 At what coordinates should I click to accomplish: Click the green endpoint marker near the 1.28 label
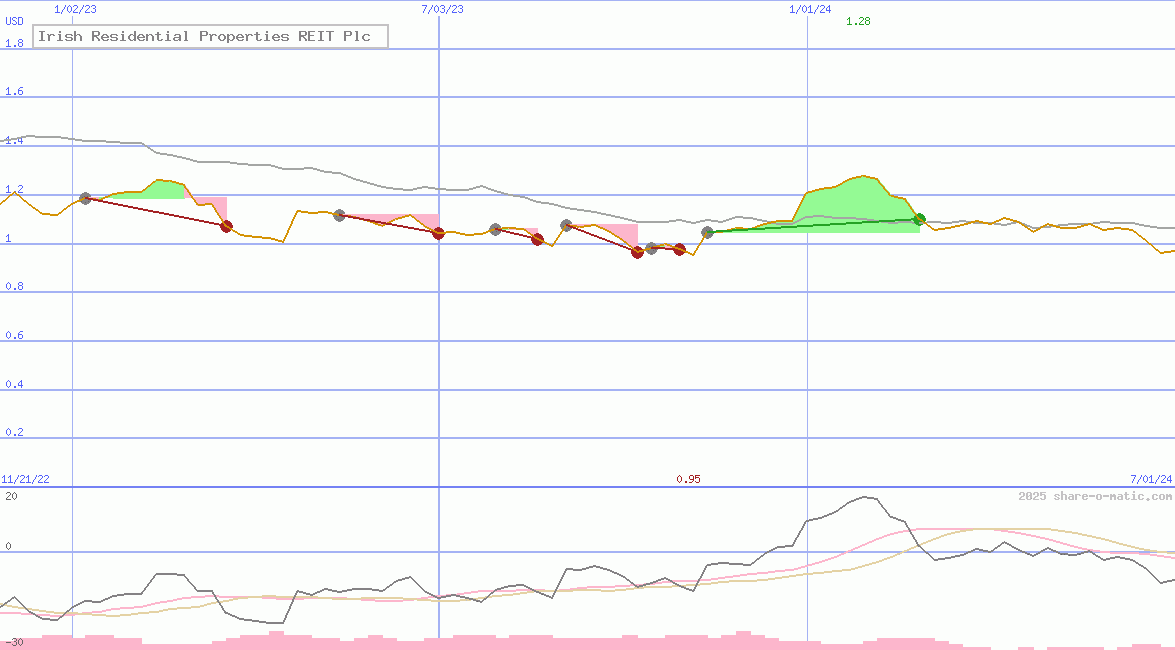point(920,218)
